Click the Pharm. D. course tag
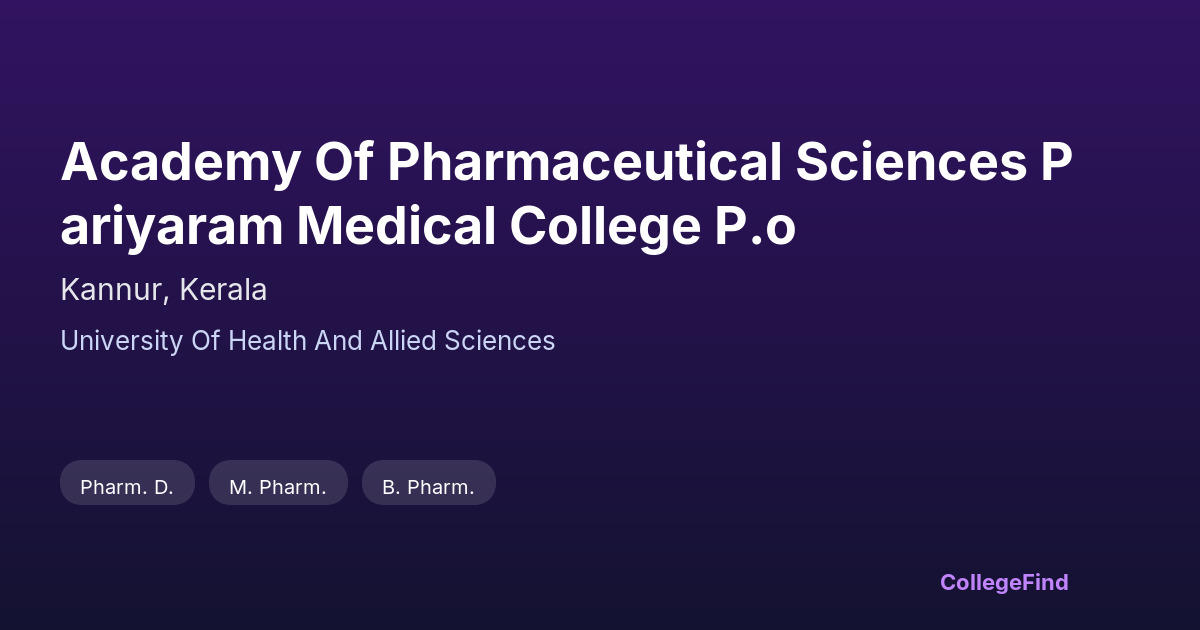1200x630 pixels. tap(127, 487)
